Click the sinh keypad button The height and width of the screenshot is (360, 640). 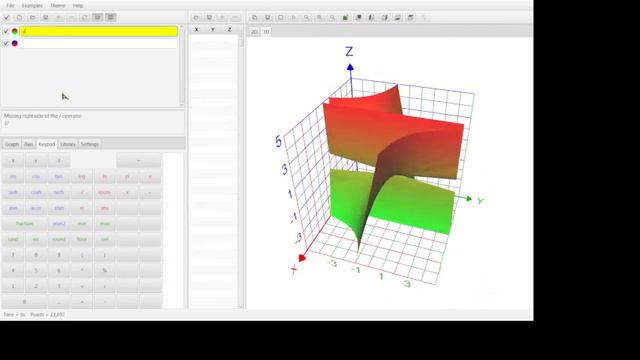(x=13, y=192)
